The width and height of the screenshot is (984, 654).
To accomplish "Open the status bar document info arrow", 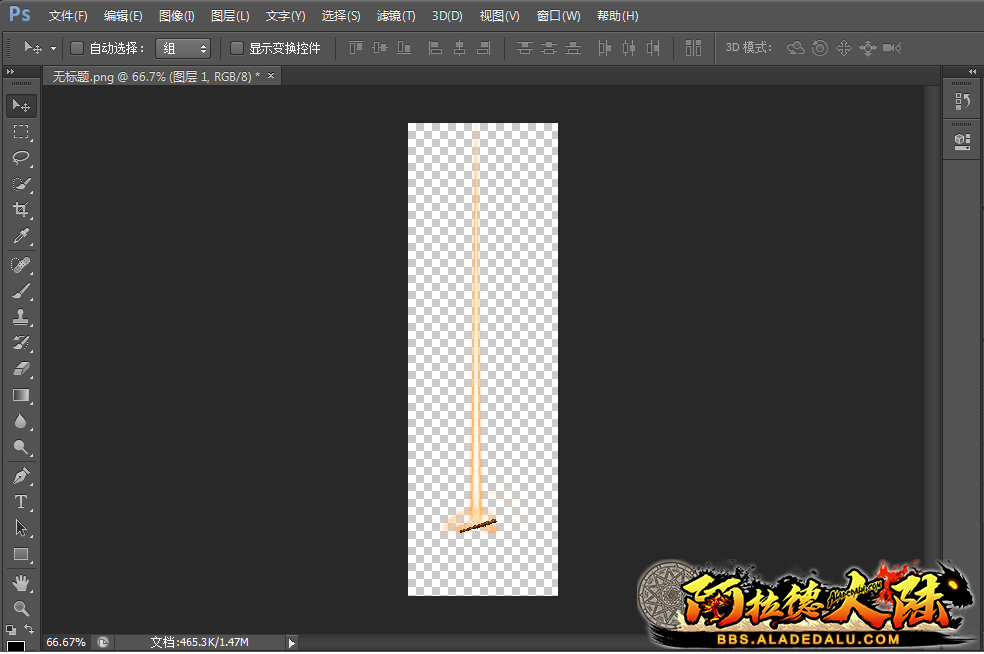I will [292, 642].
